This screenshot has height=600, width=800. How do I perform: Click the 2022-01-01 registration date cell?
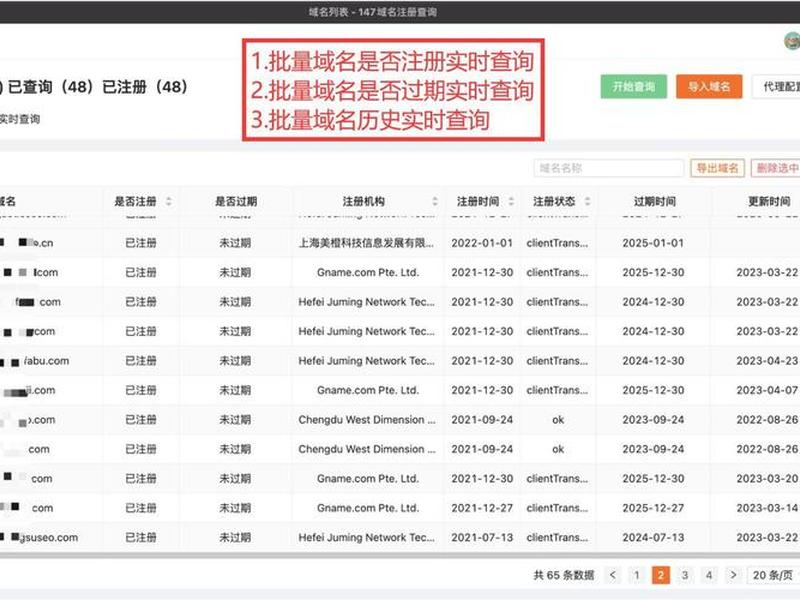(482, 243)
